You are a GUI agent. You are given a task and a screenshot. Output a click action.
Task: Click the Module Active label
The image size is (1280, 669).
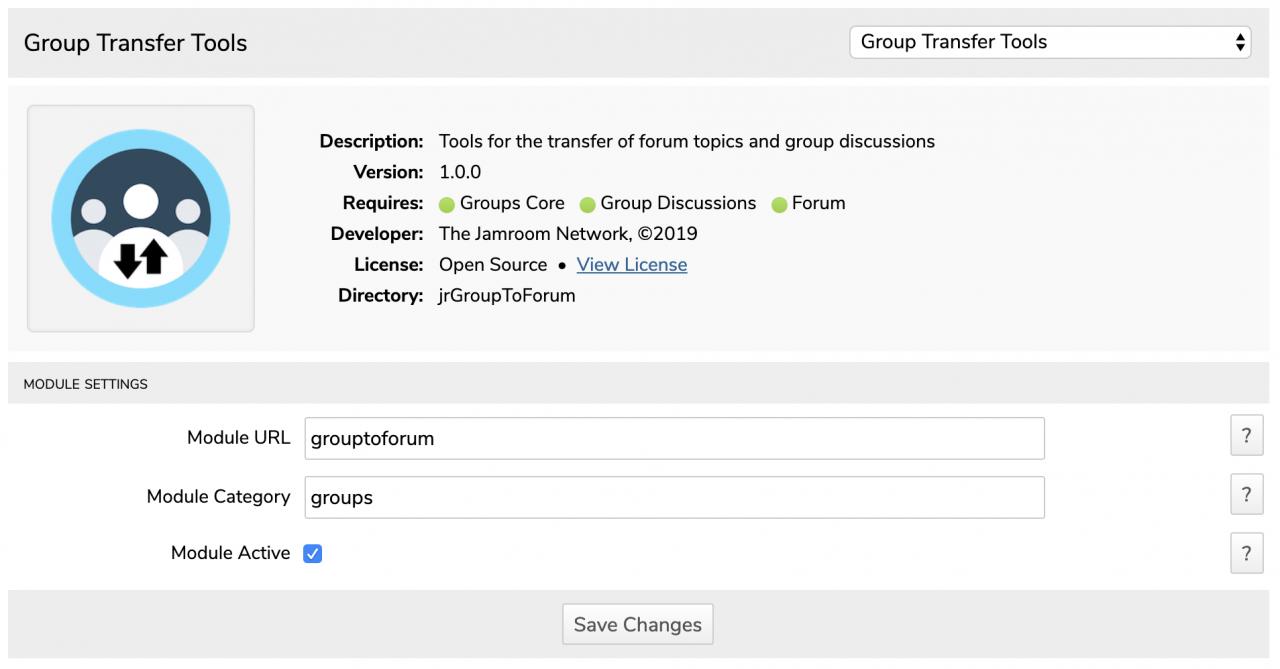coord(230,553)
